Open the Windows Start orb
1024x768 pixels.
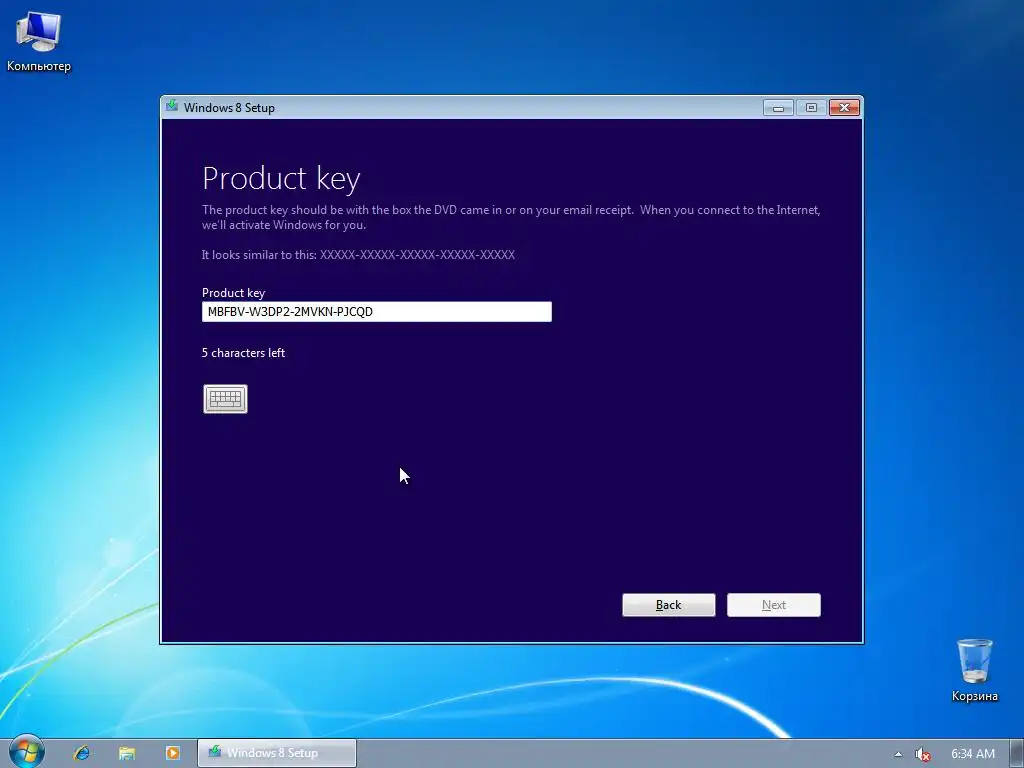26,752
